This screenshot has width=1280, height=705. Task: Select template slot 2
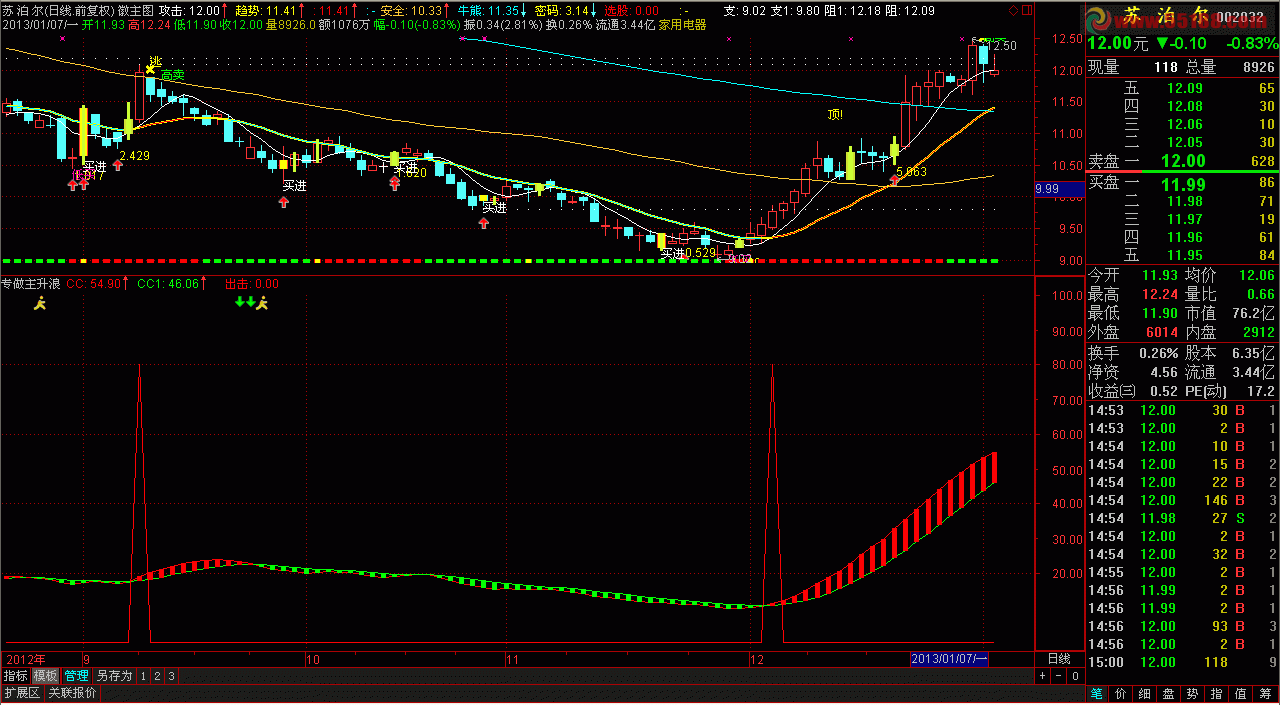click(x=157, y=676)
